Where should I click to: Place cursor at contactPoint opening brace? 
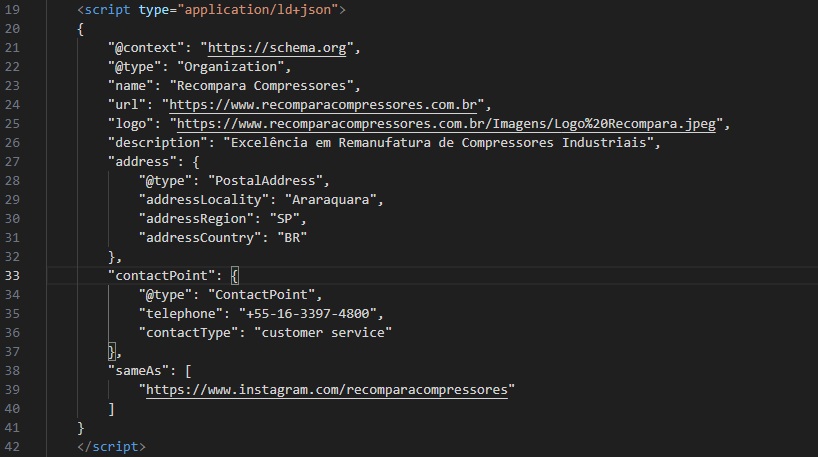click(235, 275)
